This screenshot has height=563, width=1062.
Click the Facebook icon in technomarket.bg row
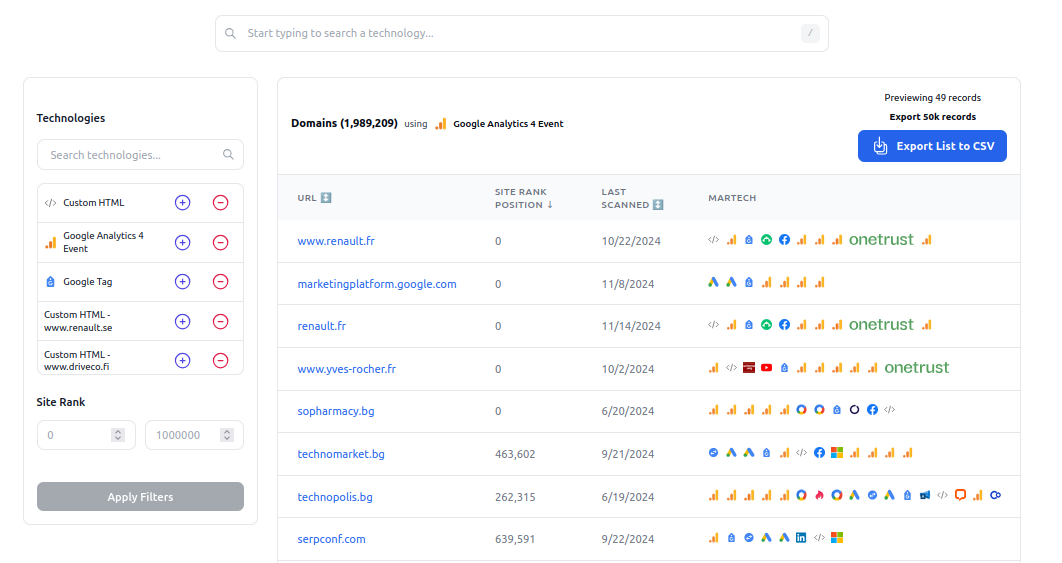[820, 453]
